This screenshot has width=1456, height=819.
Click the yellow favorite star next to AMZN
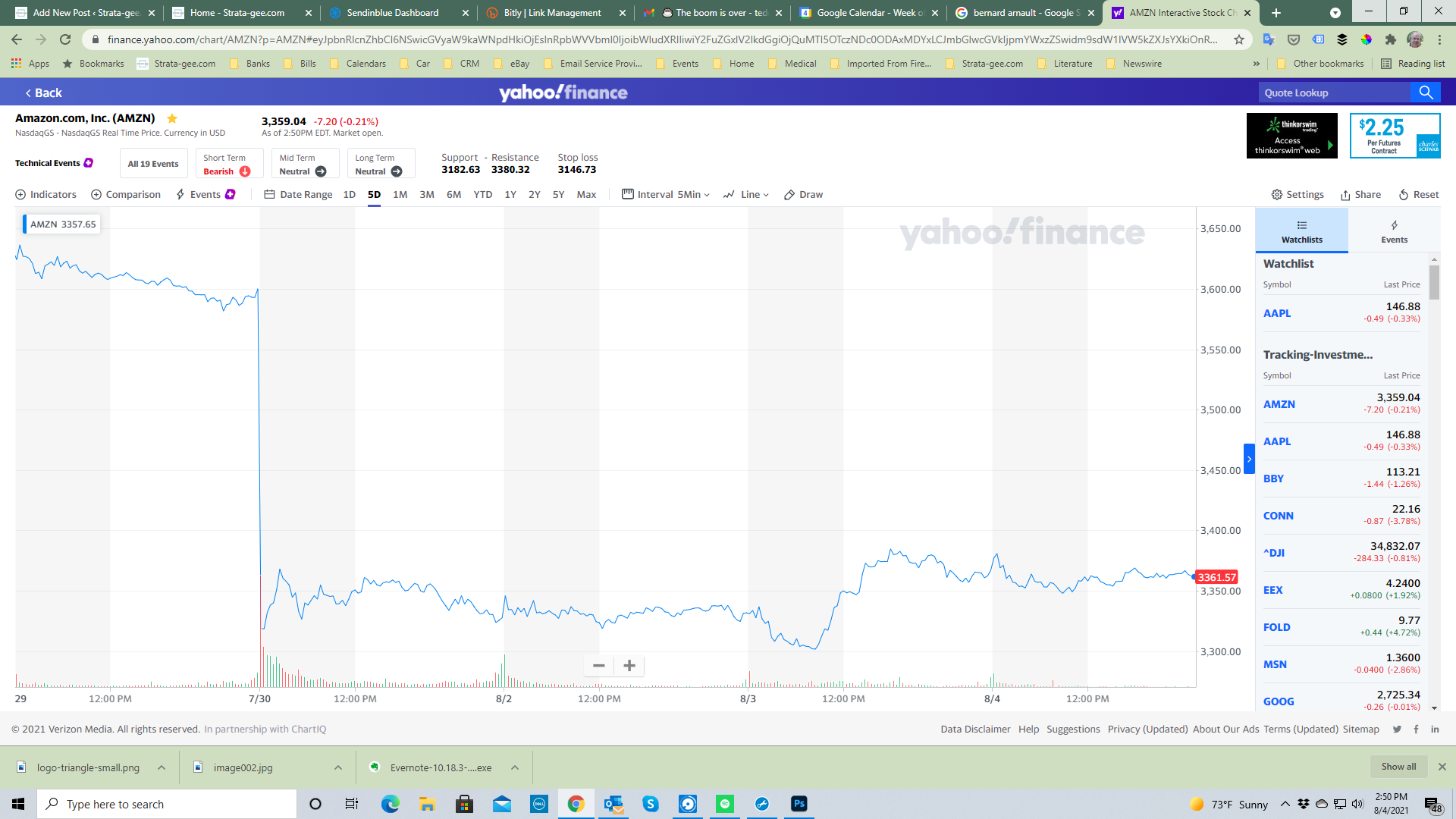pyautogui.click(x=172, y=118)
